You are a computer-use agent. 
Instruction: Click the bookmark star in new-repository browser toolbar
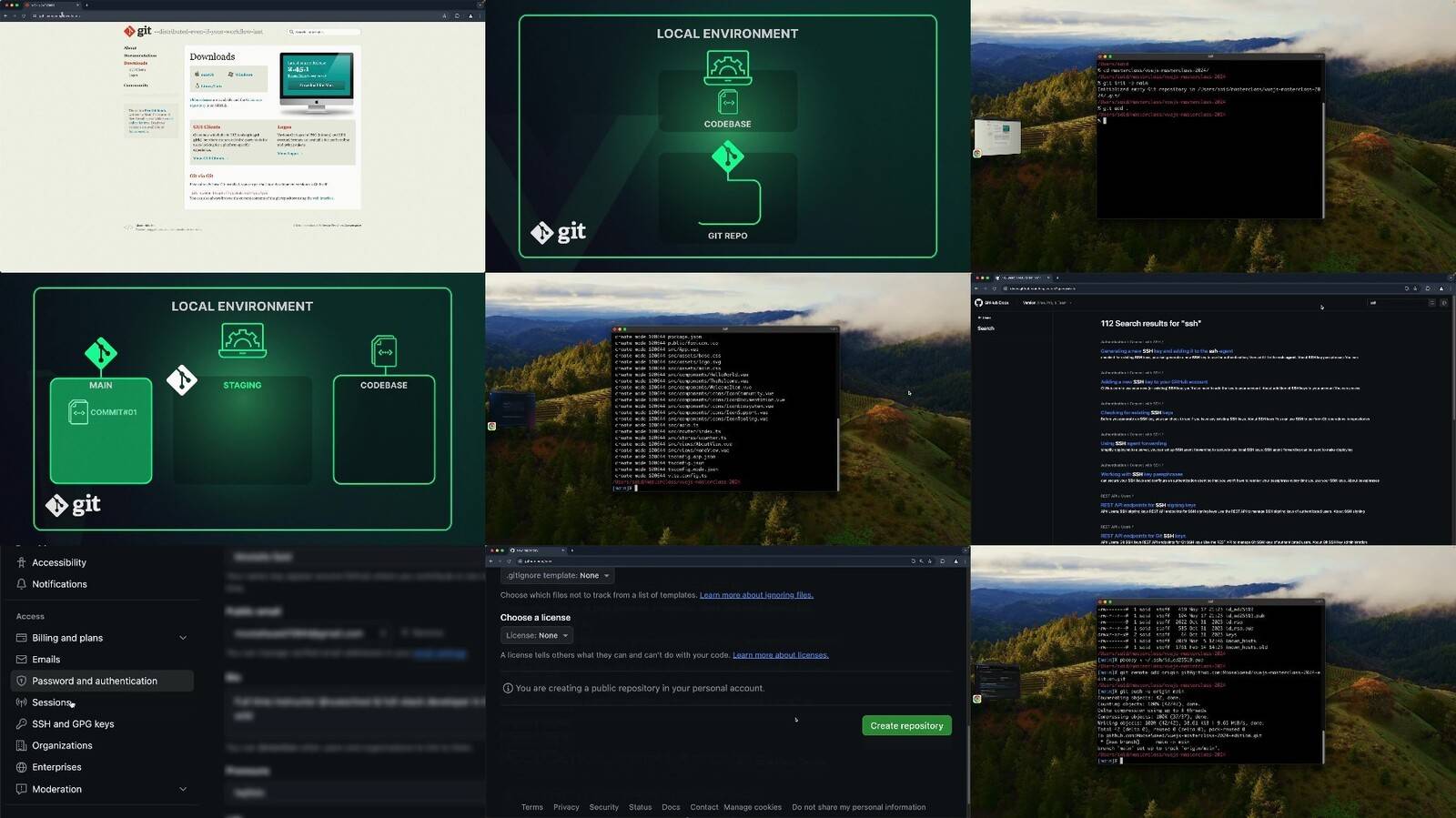tap(929, 561)
